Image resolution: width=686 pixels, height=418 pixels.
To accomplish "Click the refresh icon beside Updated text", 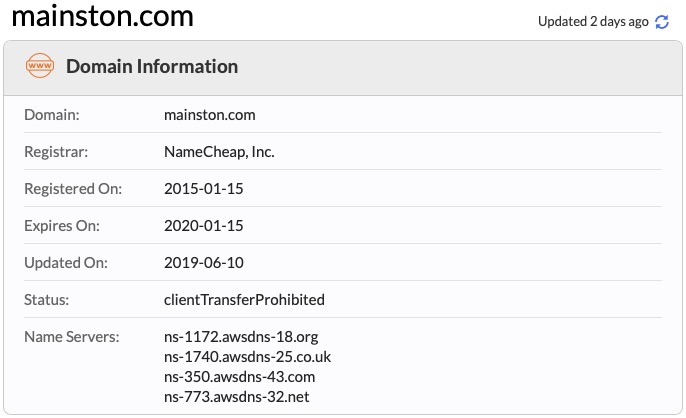I will 662,21.
